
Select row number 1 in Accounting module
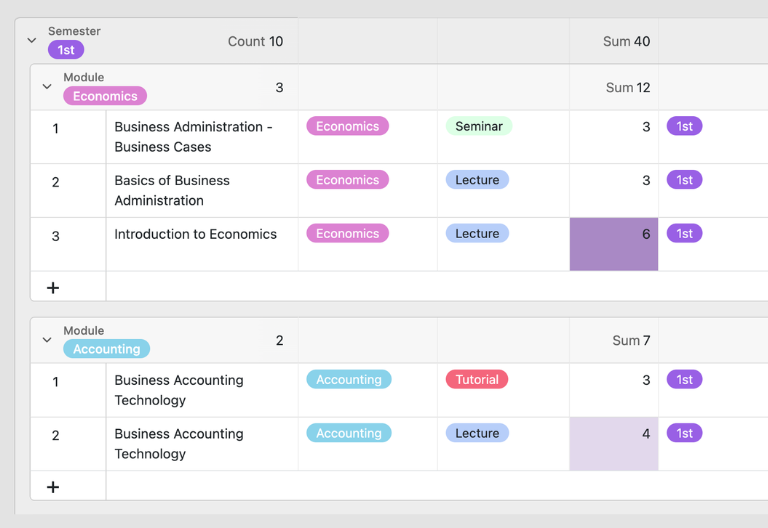pos(55,382)
